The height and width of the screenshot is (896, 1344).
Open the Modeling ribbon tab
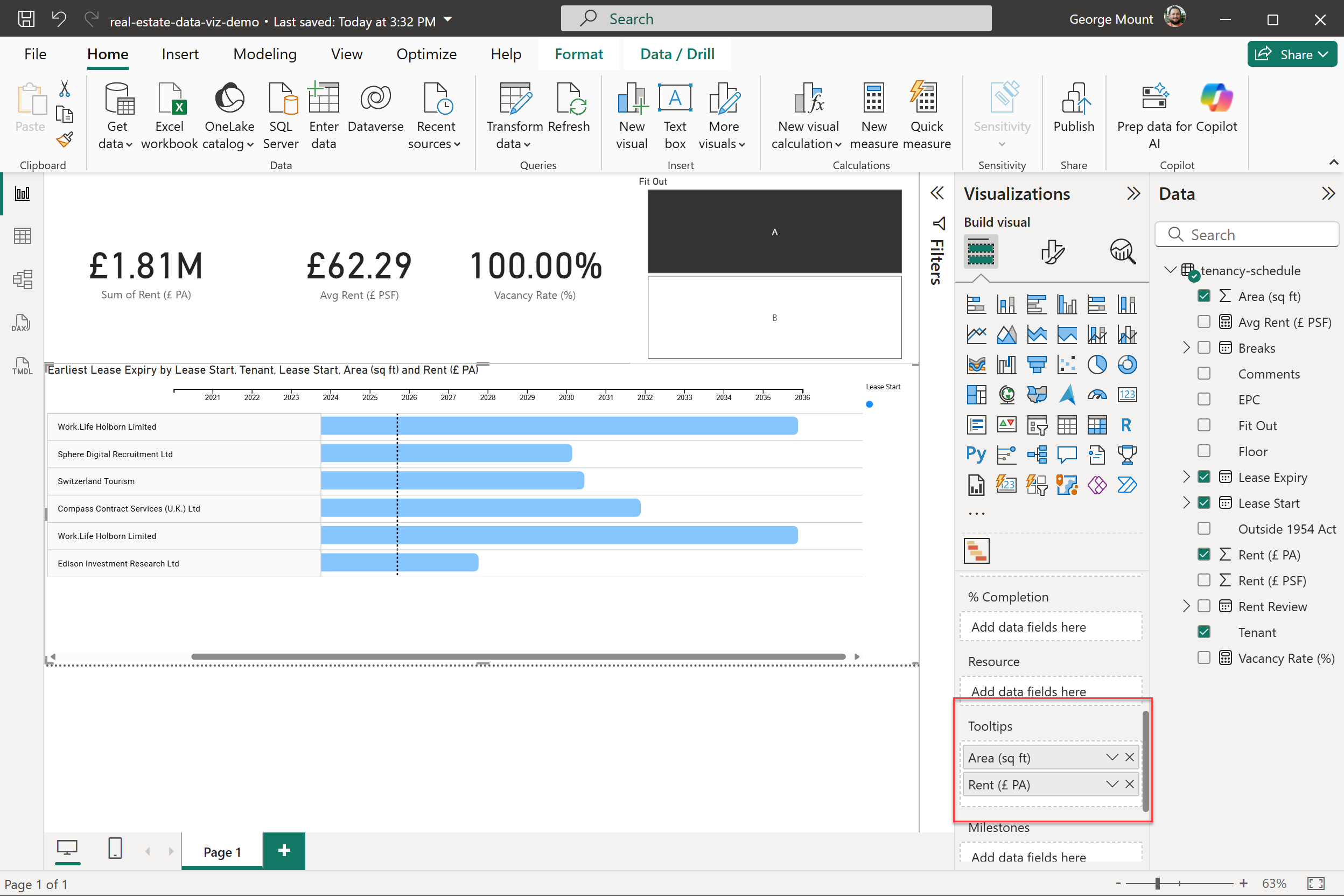[x=264, y=54]
